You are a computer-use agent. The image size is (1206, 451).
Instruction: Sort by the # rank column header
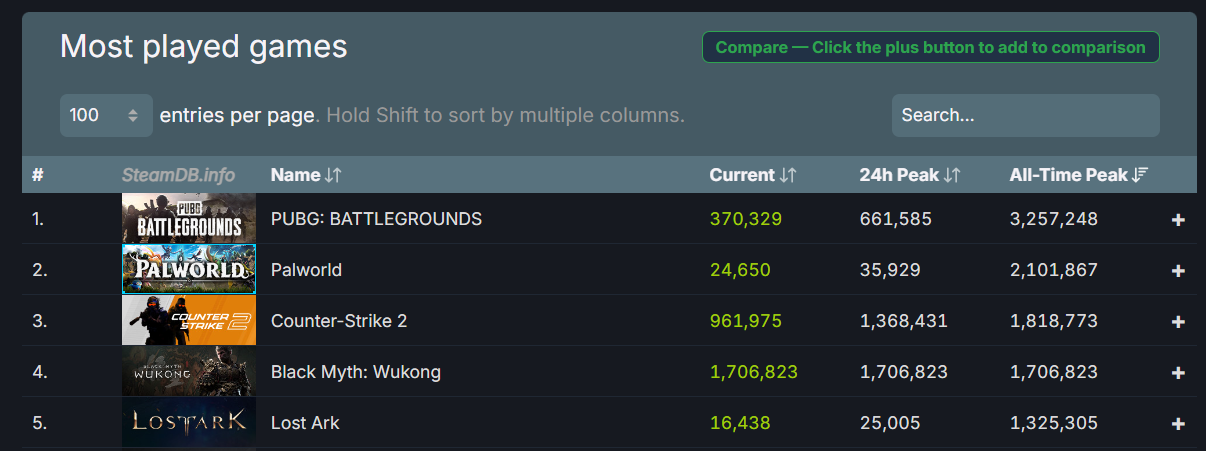point(38,175)
